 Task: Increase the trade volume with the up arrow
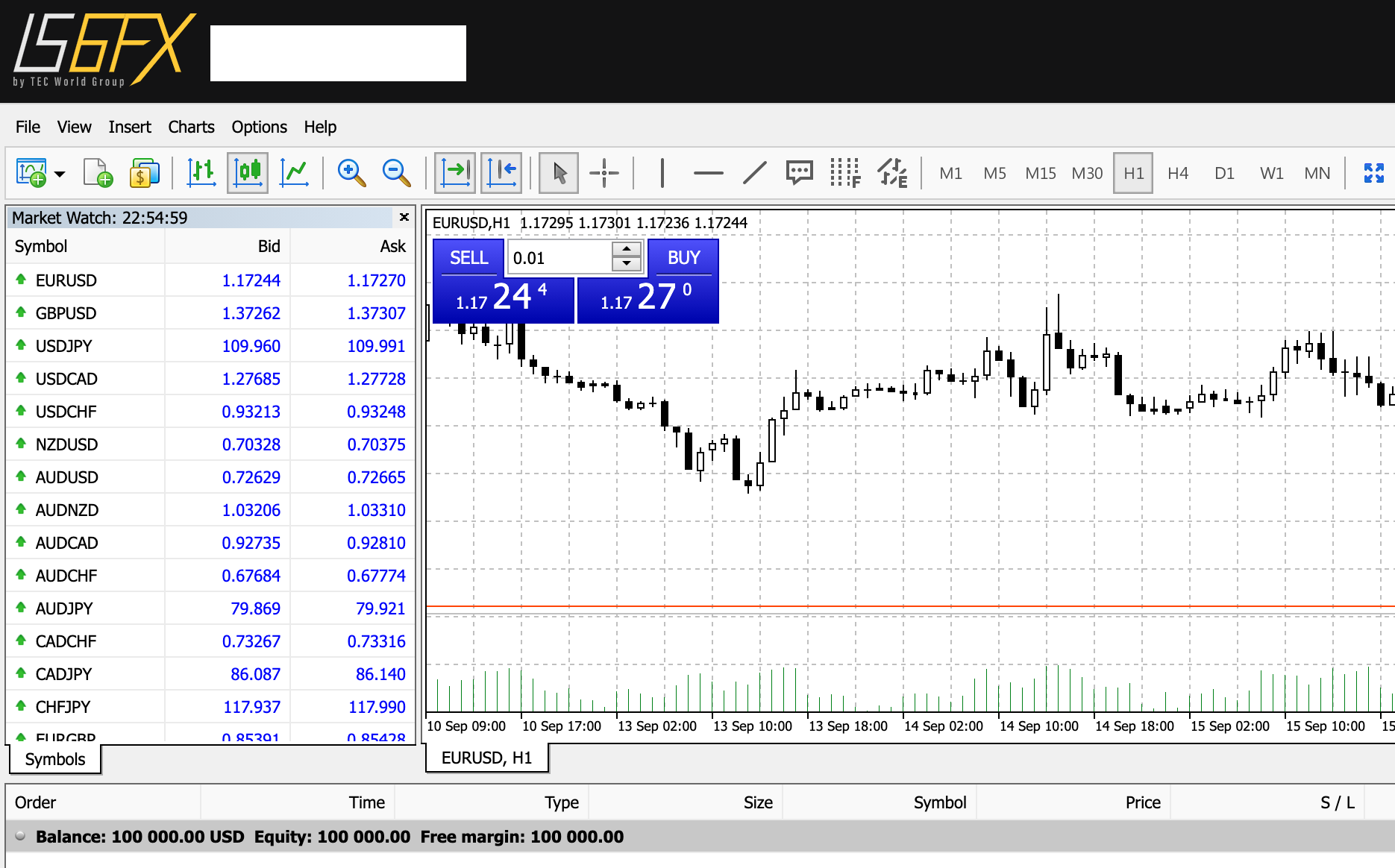(x=627, y=249)
